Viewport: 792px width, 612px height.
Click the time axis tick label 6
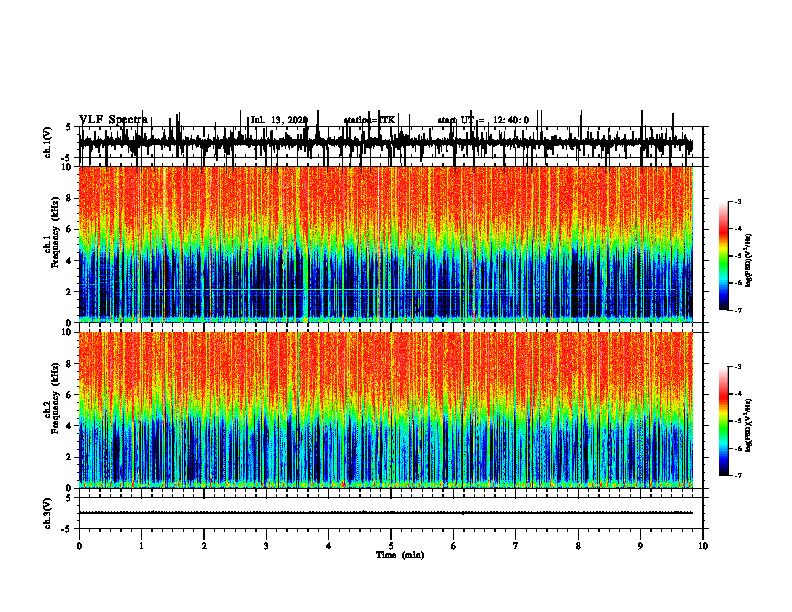(454, 546)
